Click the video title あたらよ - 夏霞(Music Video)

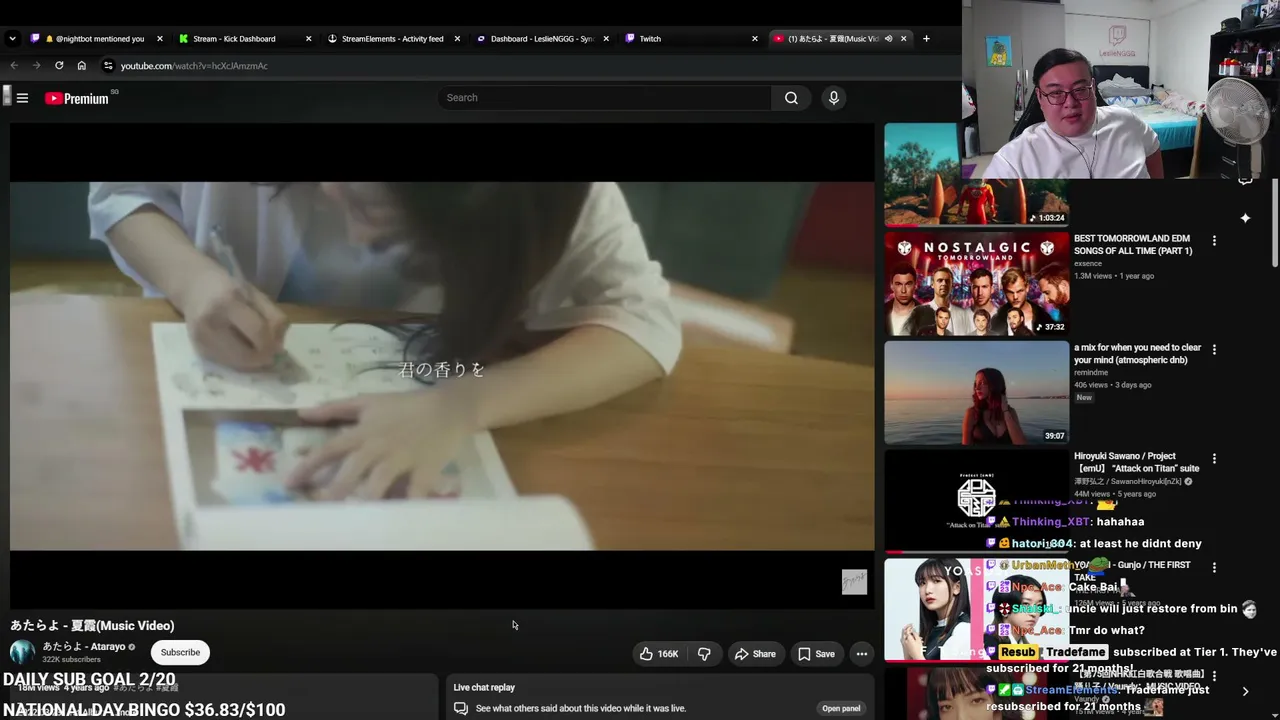92,626
